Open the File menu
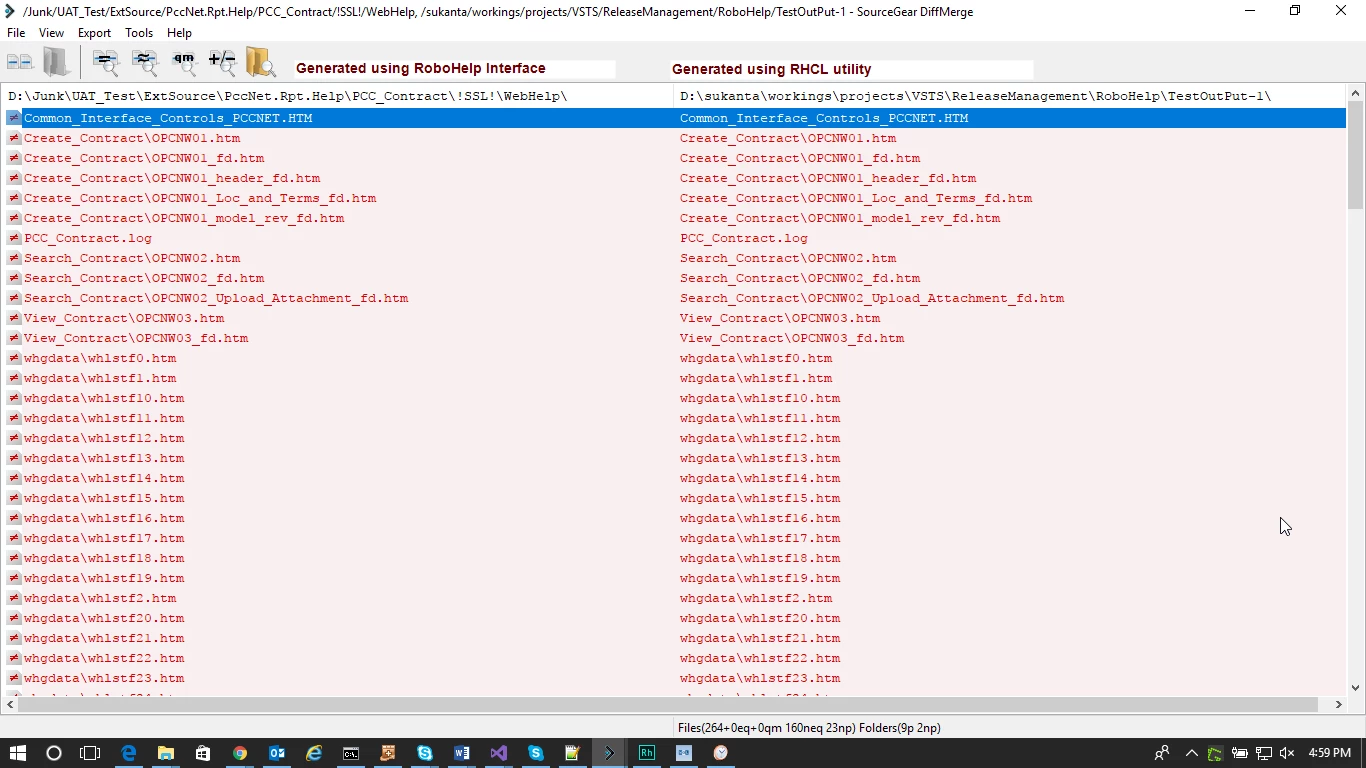 point(16,33)
